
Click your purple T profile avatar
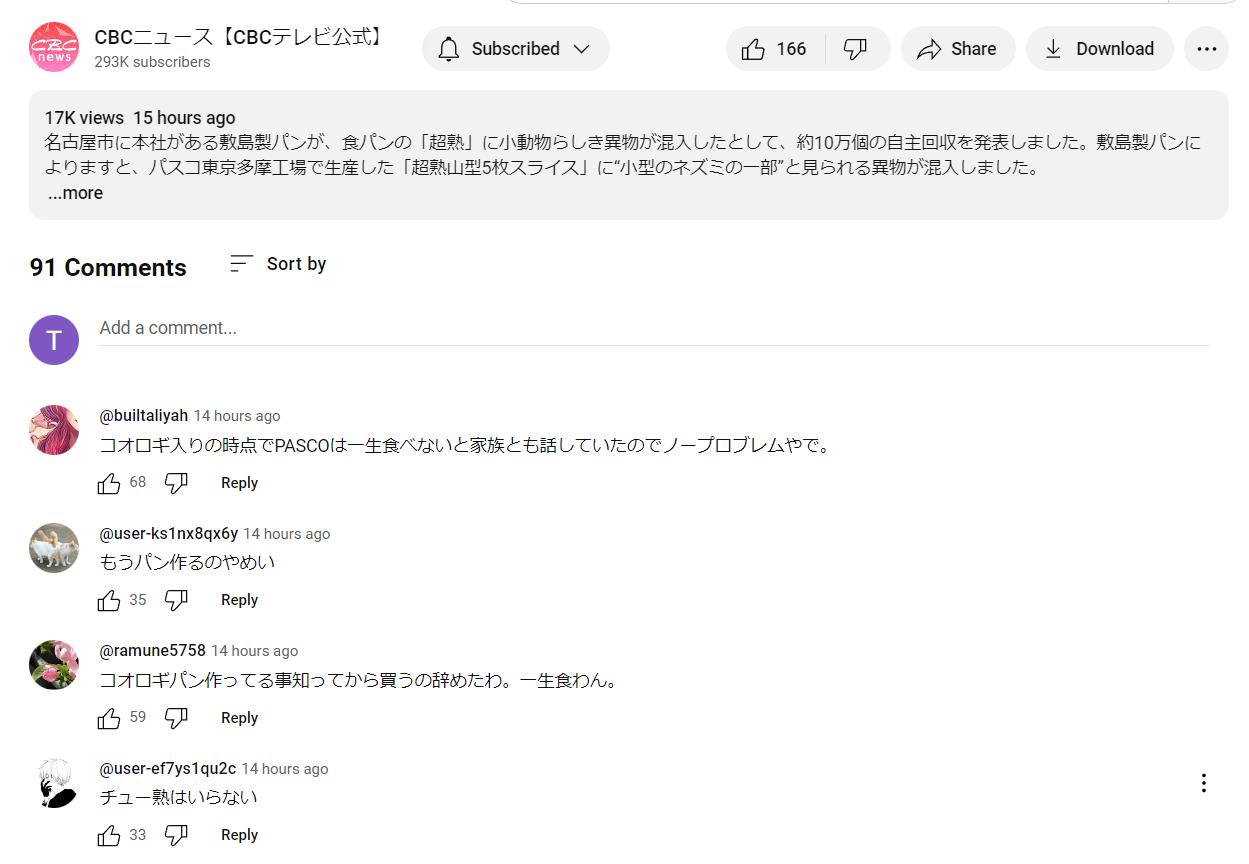[x=54, y=340]
